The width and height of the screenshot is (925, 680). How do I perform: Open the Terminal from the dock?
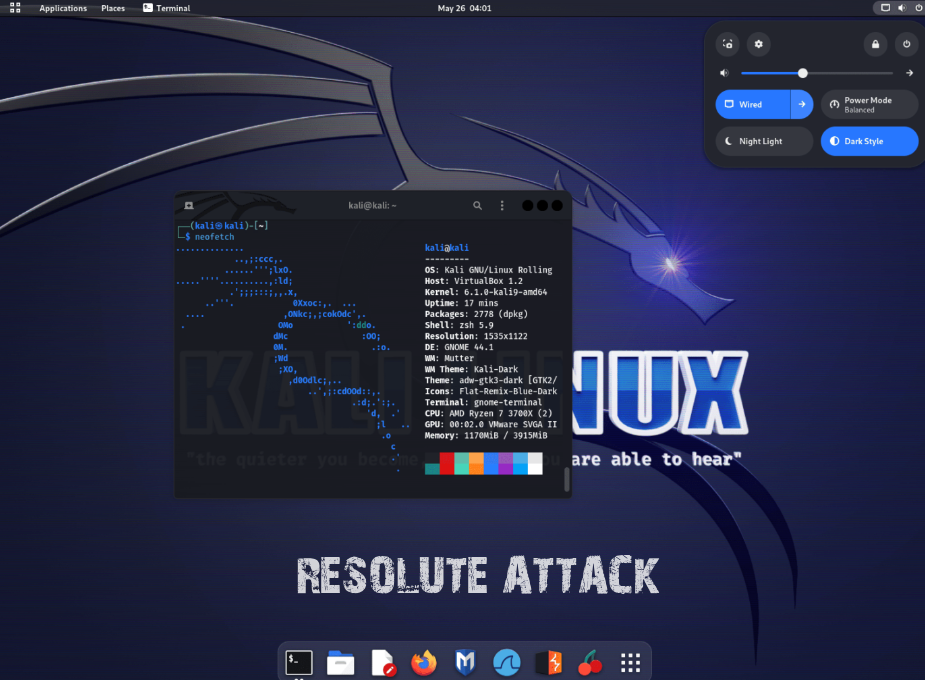coord(299,662)
